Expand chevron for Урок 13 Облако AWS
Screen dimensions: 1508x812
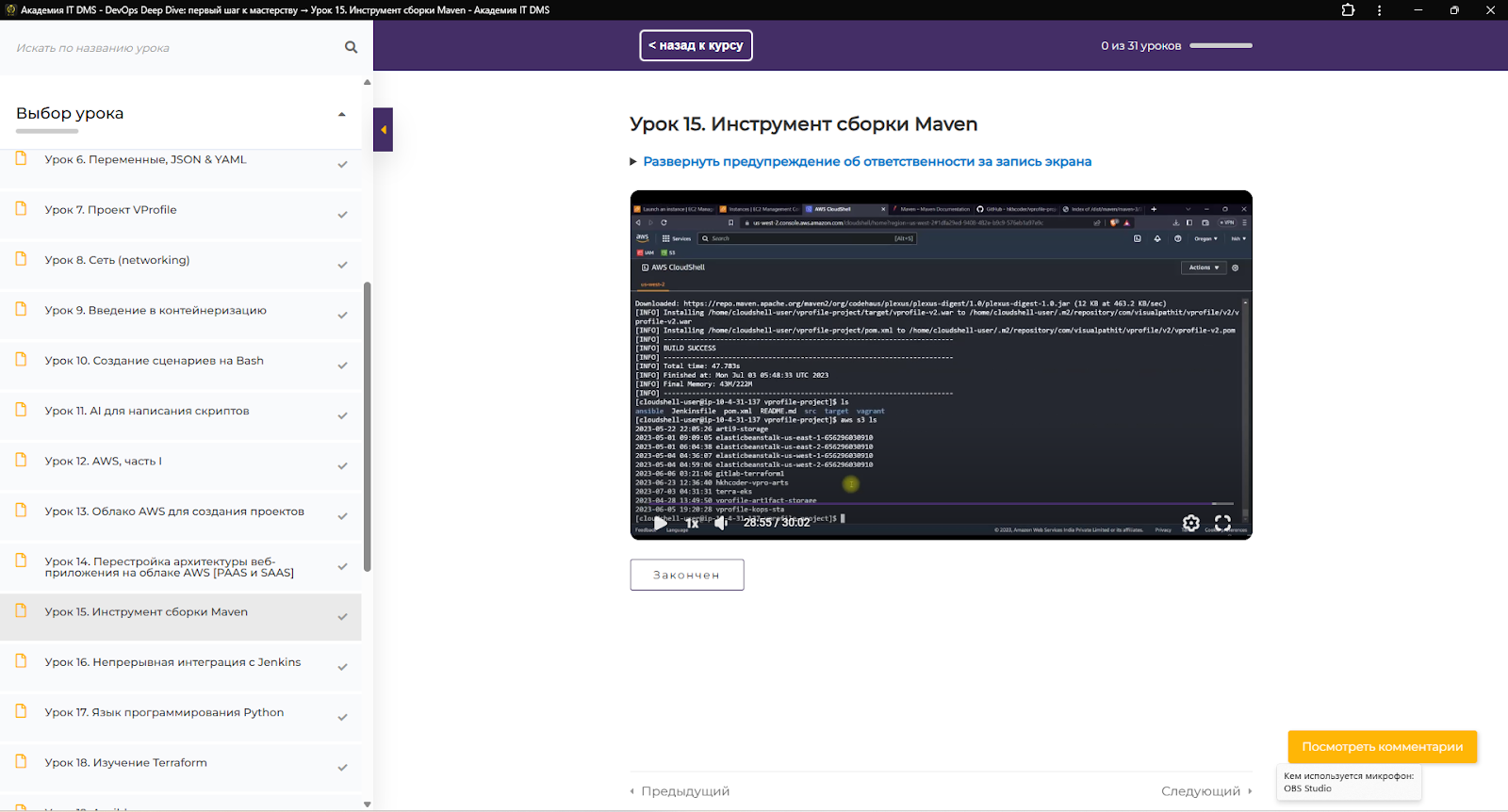click(343, 516)
